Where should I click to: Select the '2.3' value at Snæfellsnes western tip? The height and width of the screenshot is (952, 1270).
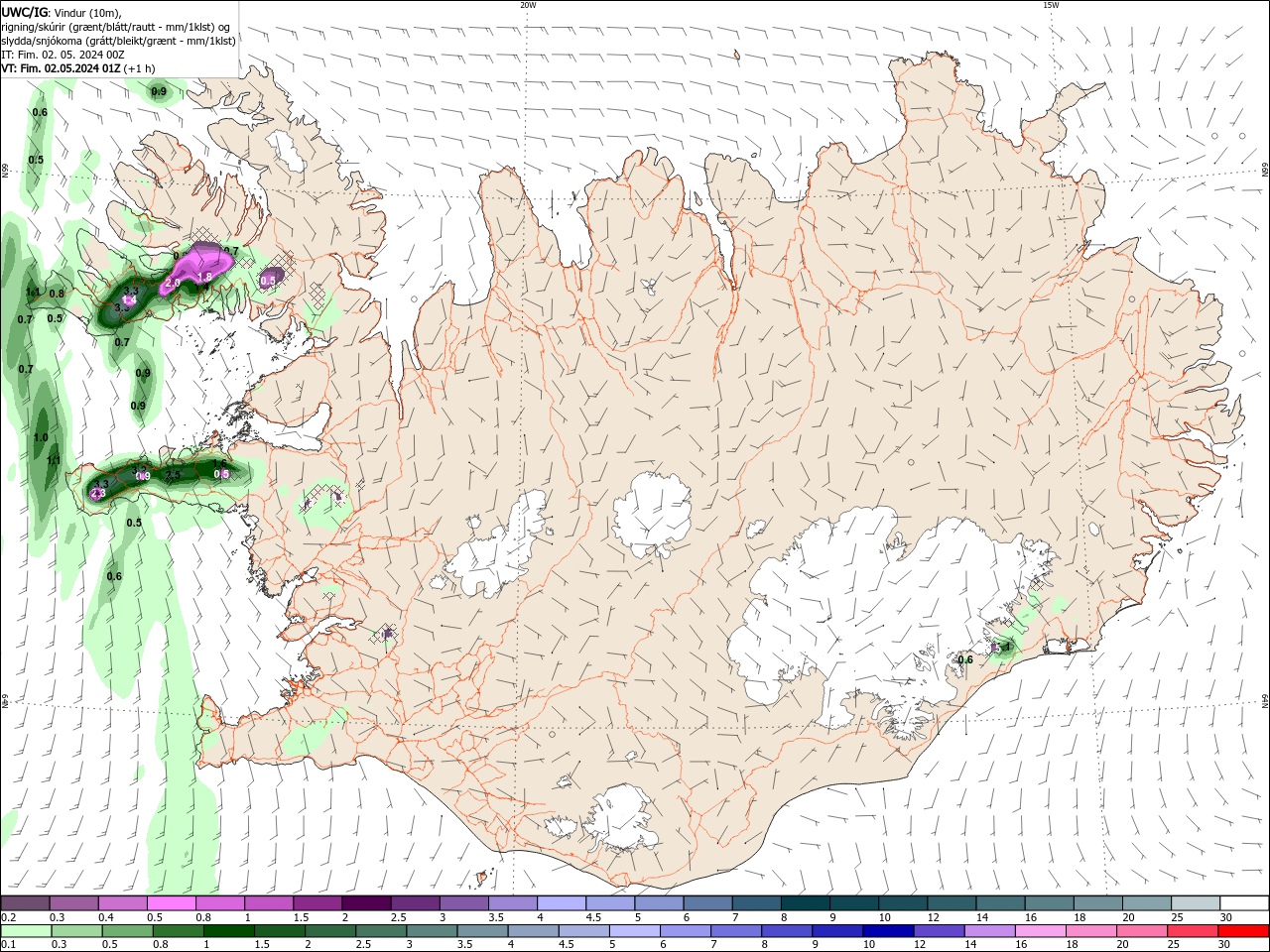(x=97, y=493)
